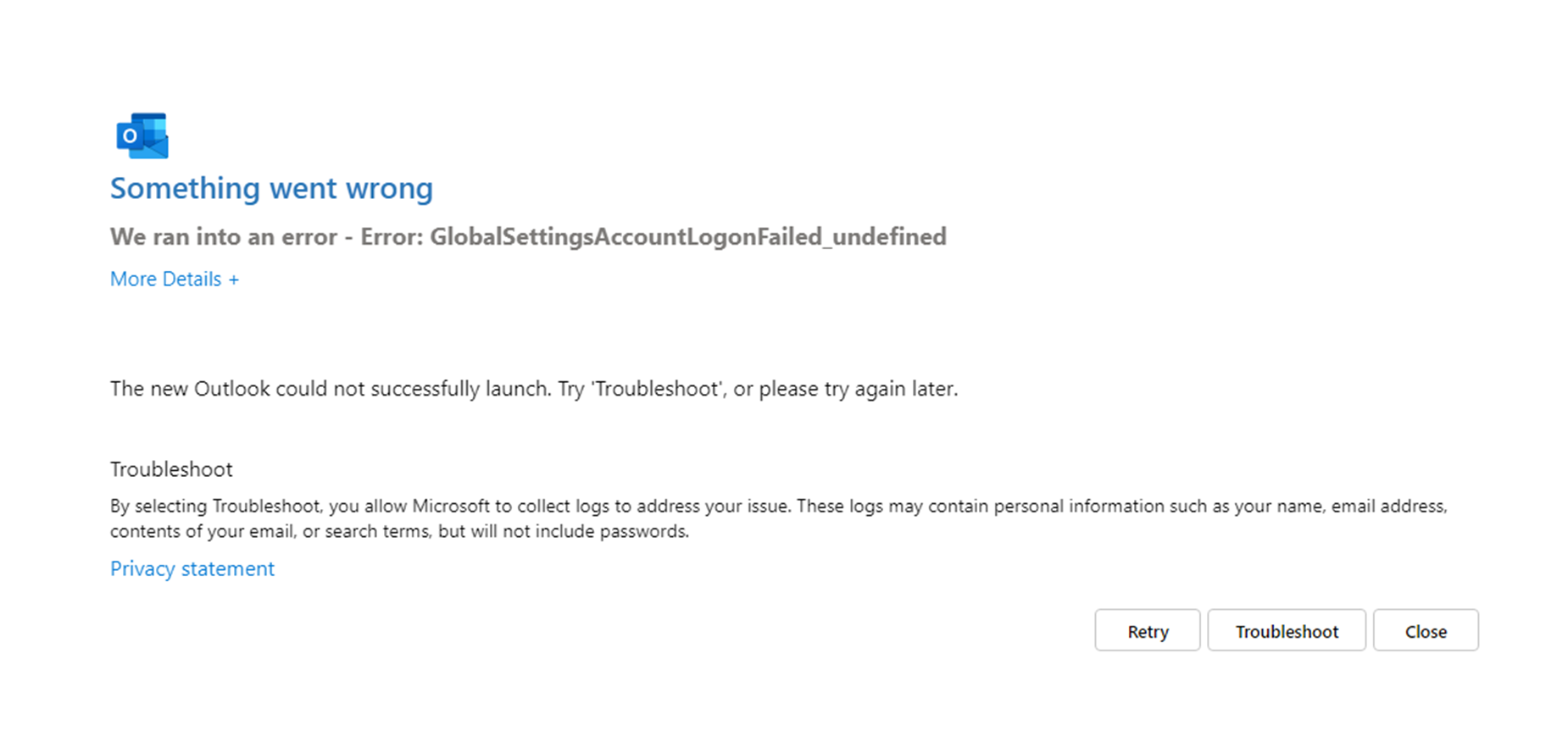Click the 'Something went wrong' heading
Screen dimensions: 1568x753
tap(271, 188)
